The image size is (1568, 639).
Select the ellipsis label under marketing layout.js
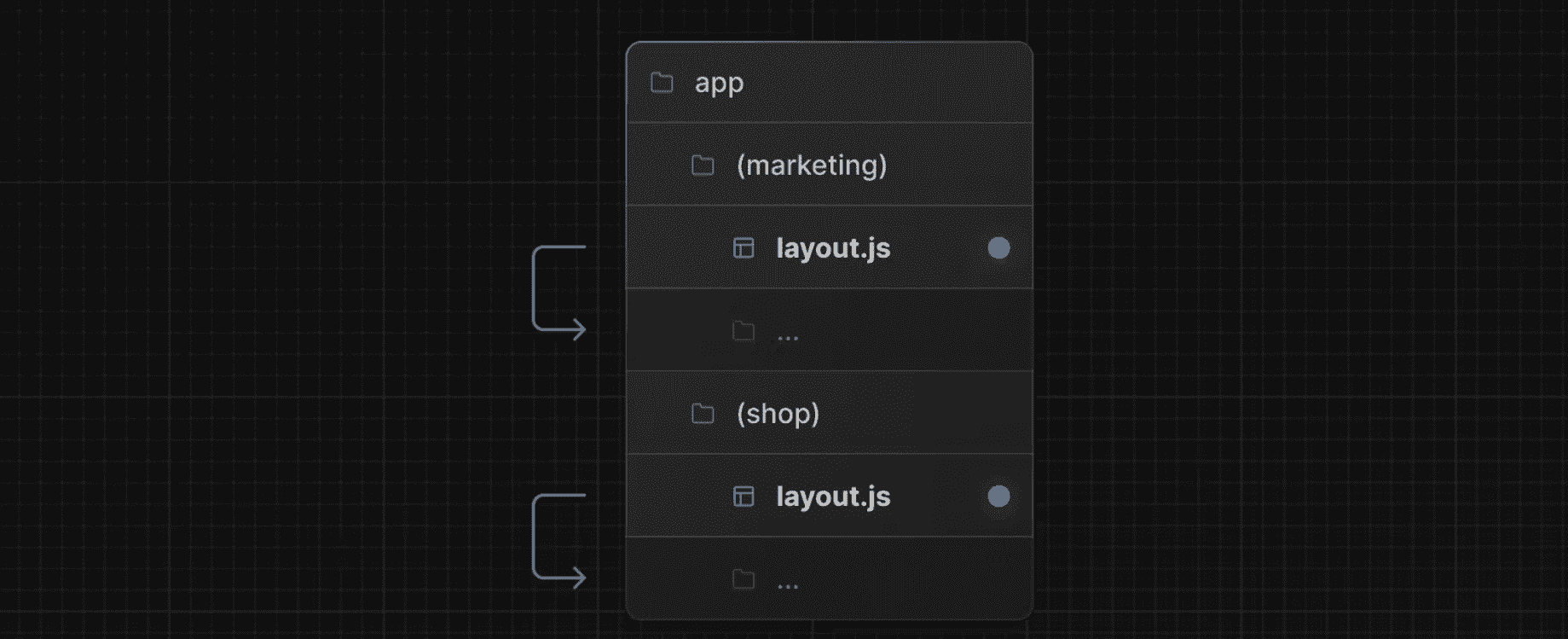[788, 334]
